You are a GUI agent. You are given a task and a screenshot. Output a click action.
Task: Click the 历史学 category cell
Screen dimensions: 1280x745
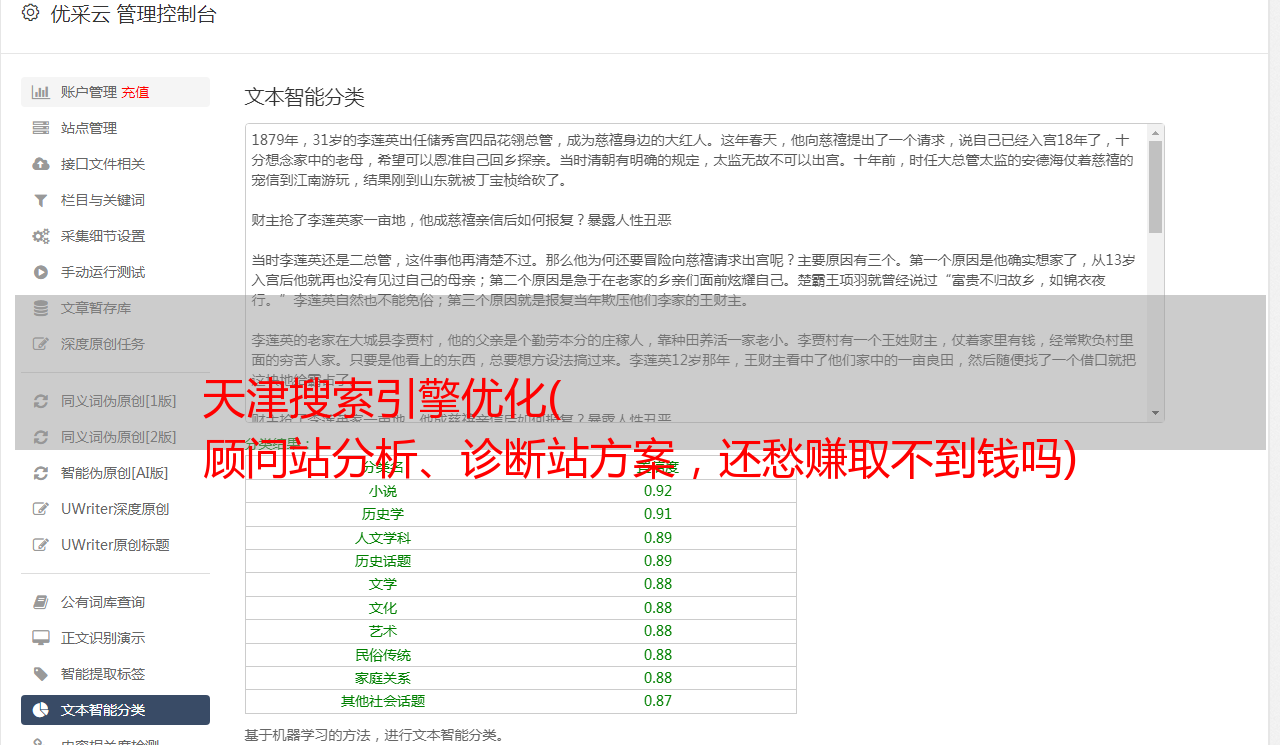[x=382, y=514]
